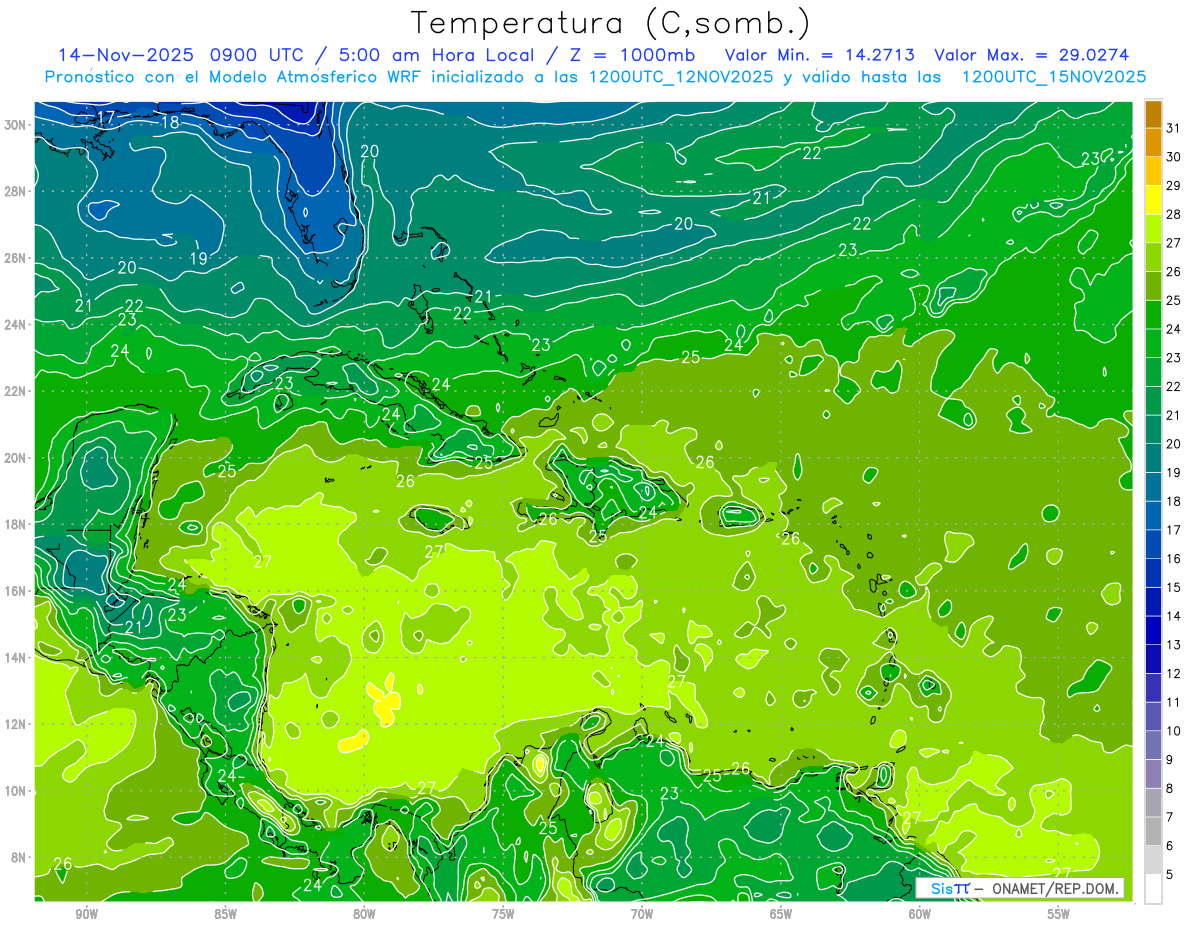This screenshot has height=927, width=1200.
Task: Click the colorbar label '25'
Action: click(x=1174, y=301)
